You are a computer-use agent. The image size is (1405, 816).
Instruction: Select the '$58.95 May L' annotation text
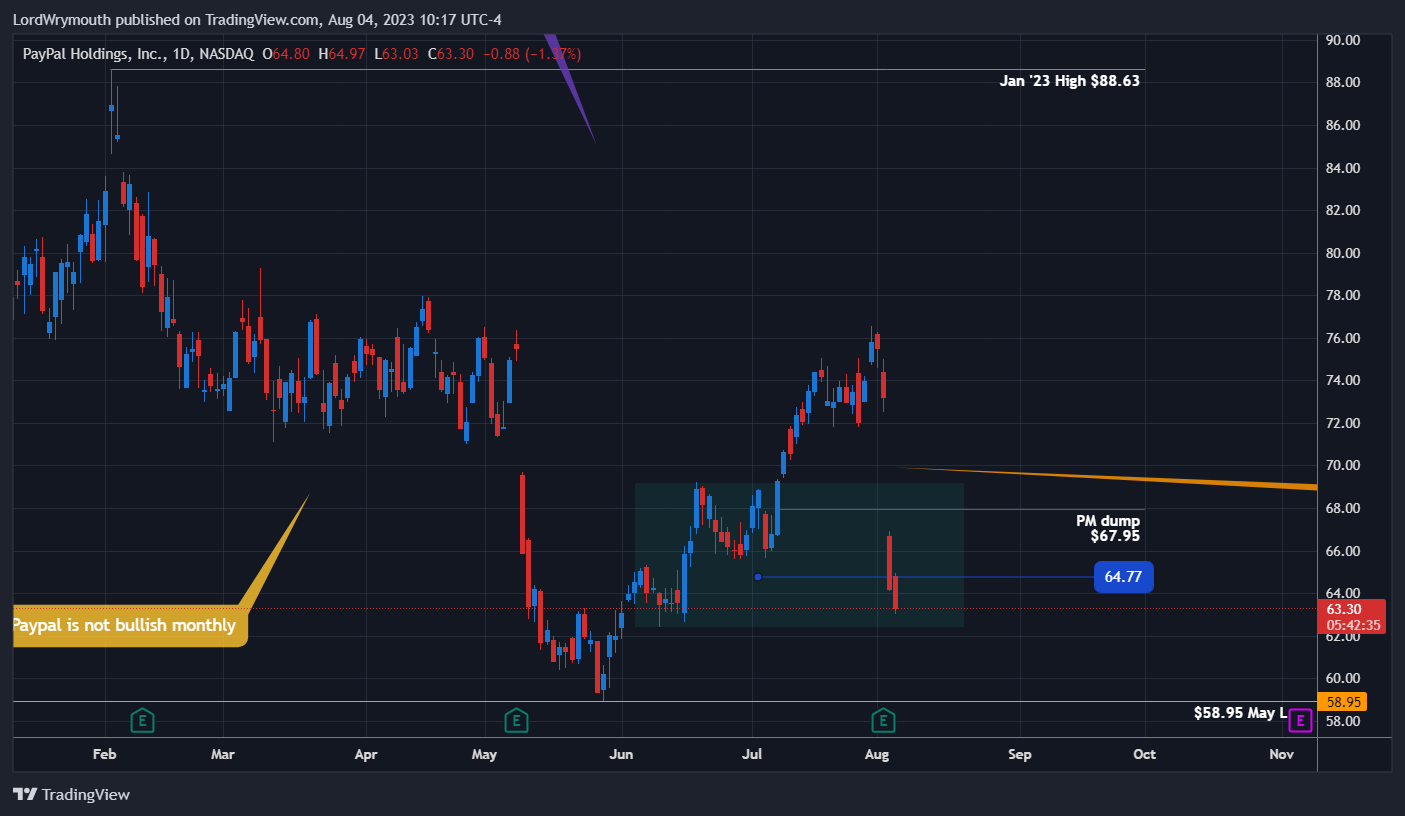click(1241, 713)
